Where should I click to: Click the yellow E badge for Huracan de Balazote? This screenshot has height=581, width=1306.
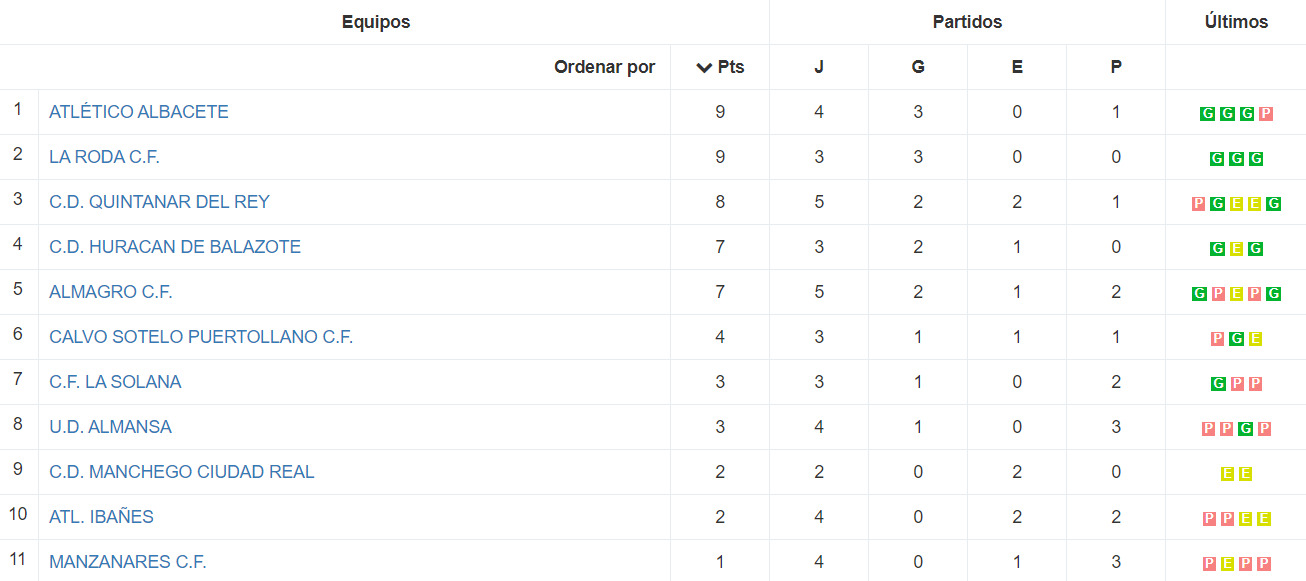coord(1236,249)
